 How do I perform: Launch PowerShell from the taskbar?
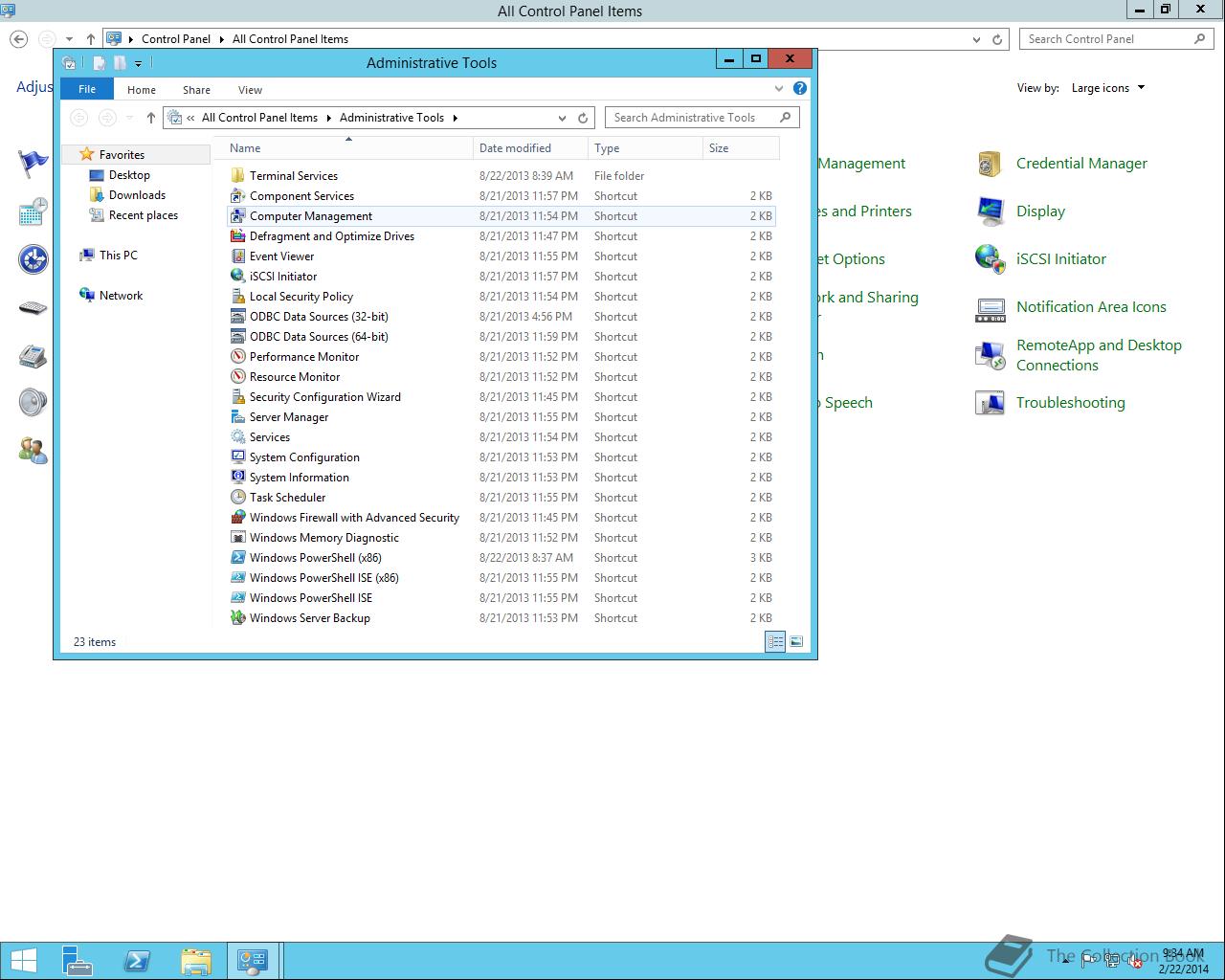pos(137,961)
